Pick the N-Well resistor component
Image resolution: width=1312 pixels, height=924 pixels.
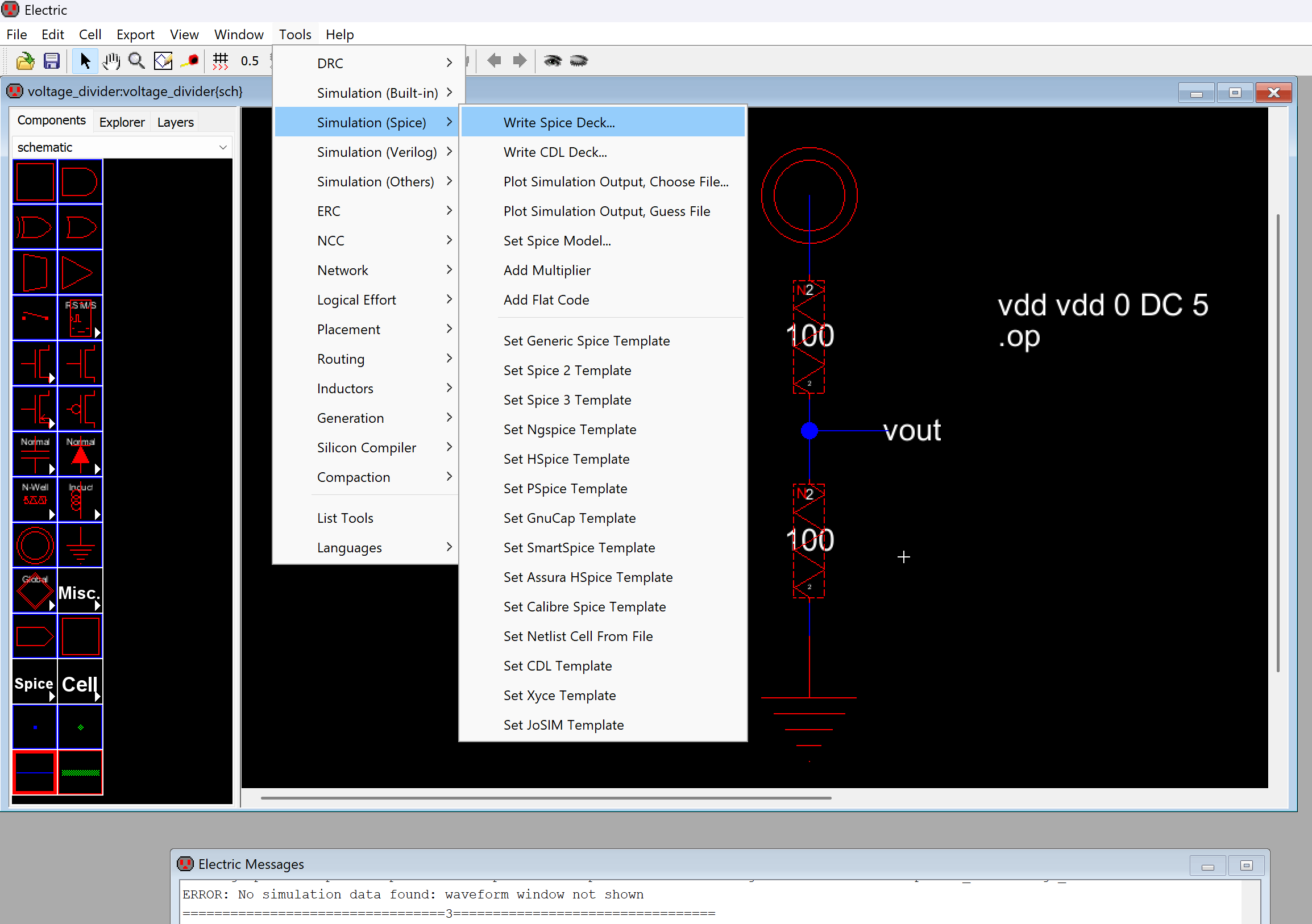34,500
